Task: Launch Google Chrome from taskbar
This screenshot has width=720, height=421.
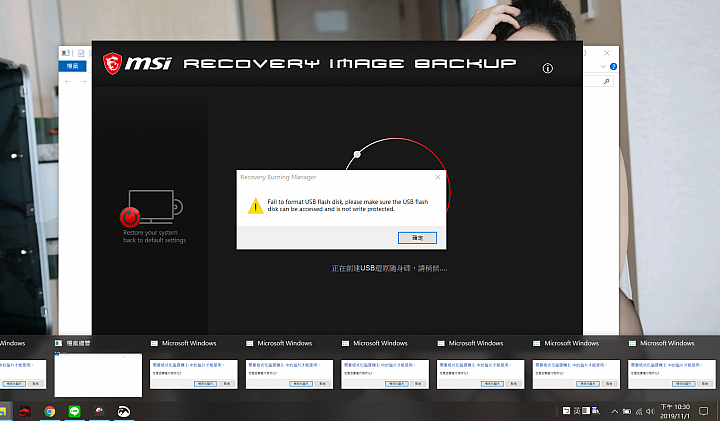Action: point(50,411)
